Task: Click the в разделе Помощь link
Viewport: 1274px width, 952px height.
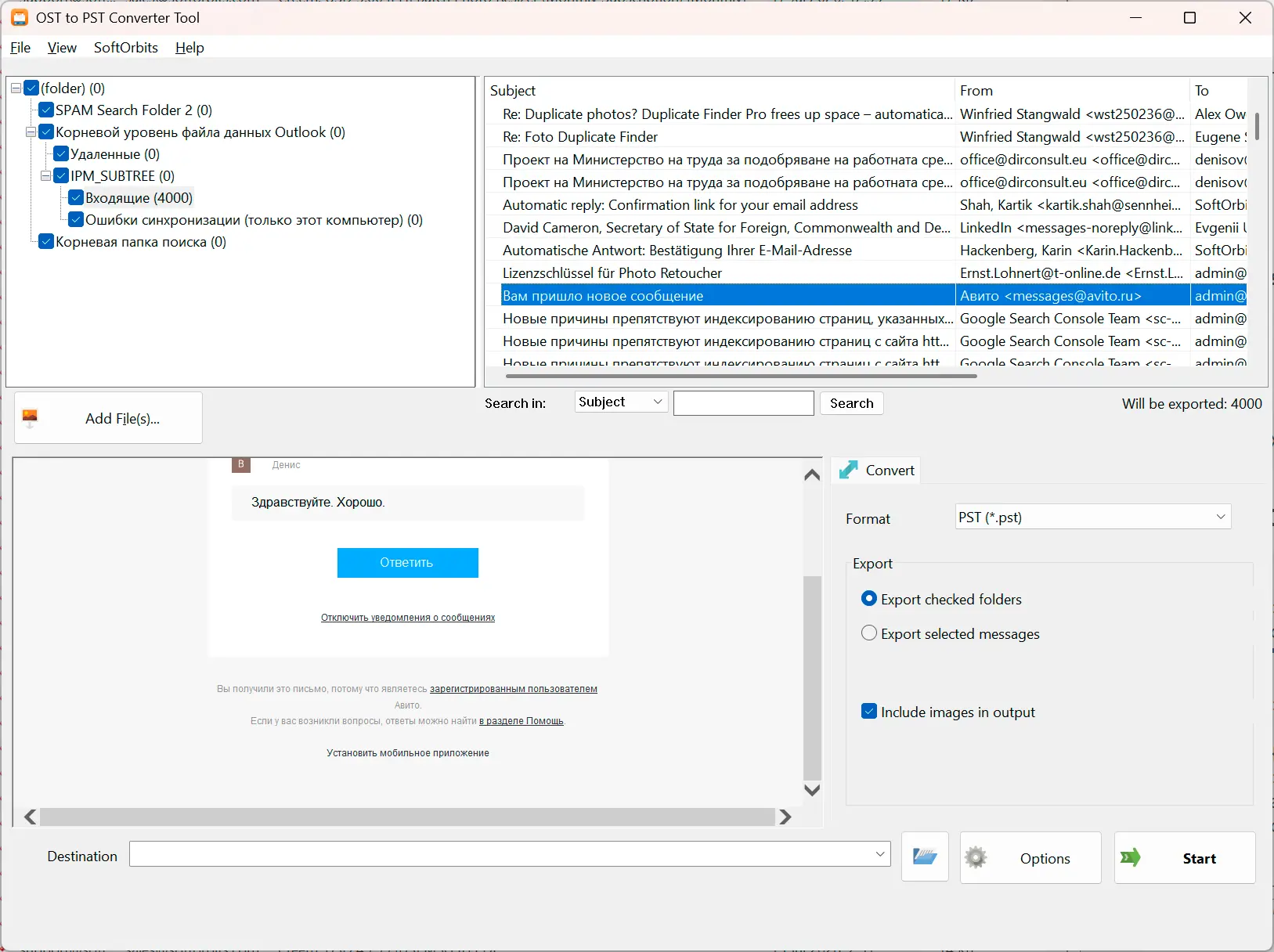Action: pos(522,721)
